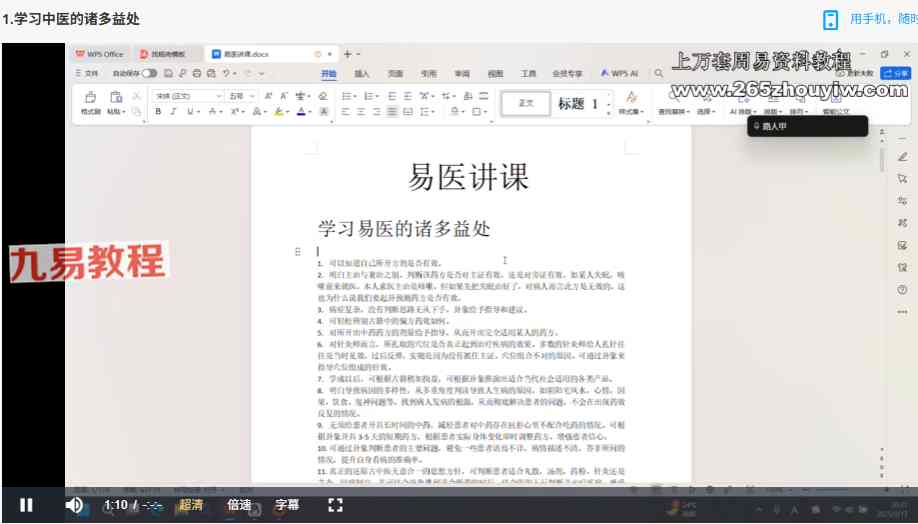Toggle 字幕 subtitles in the player
The height and width of the screenshot is (524, 918).
tap(287, 505)
